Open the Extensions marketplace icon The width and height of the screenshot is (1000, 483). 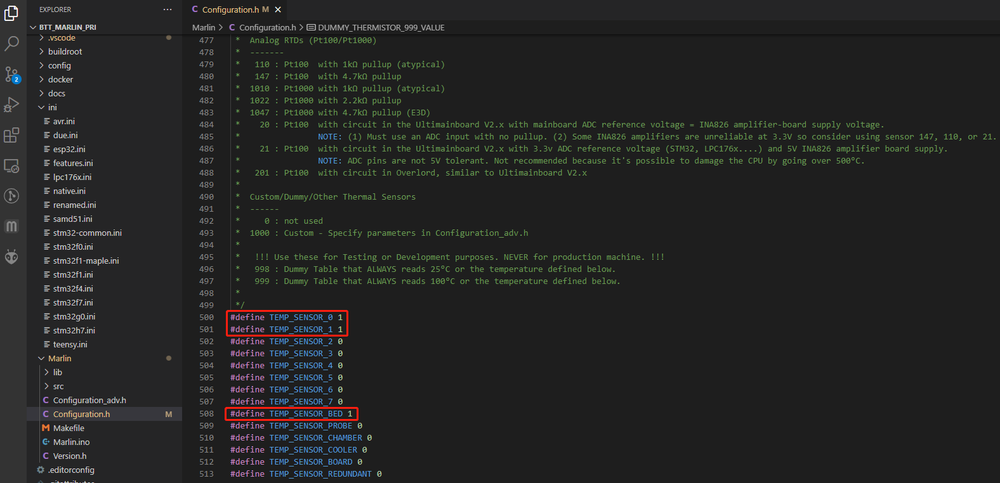click(12, 135)
